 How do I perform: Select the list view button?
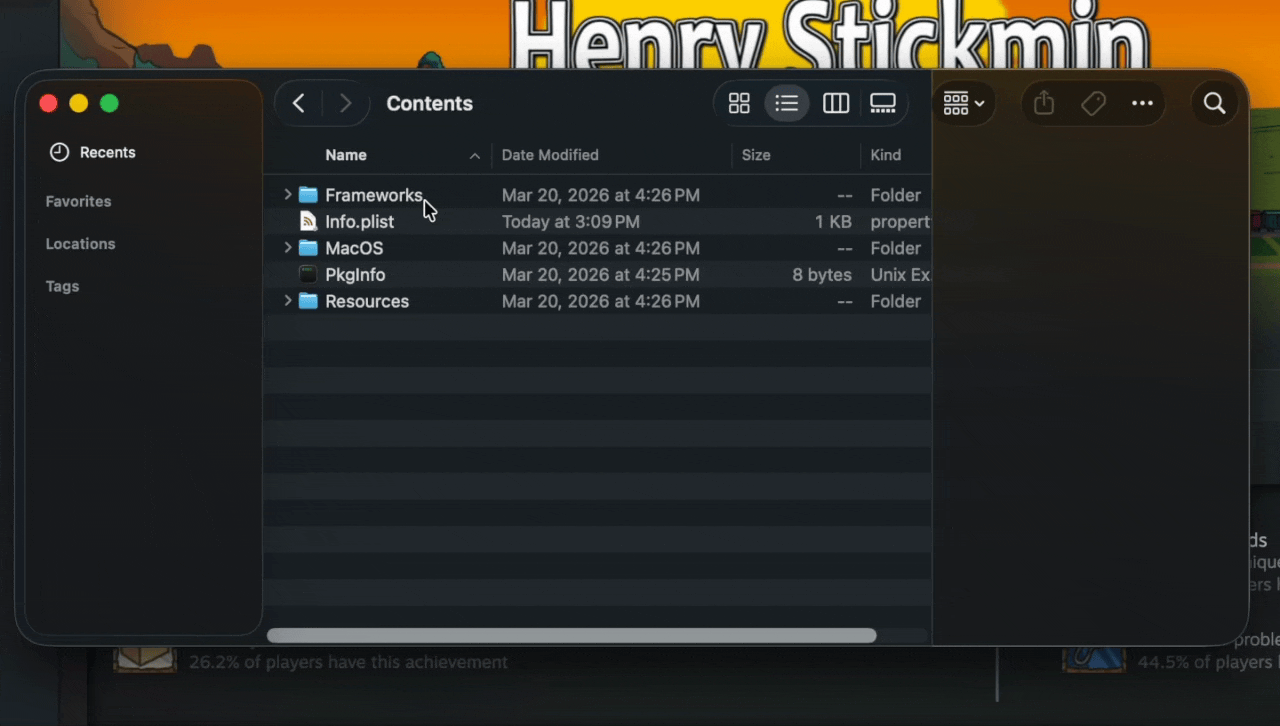tap(787, 103)
